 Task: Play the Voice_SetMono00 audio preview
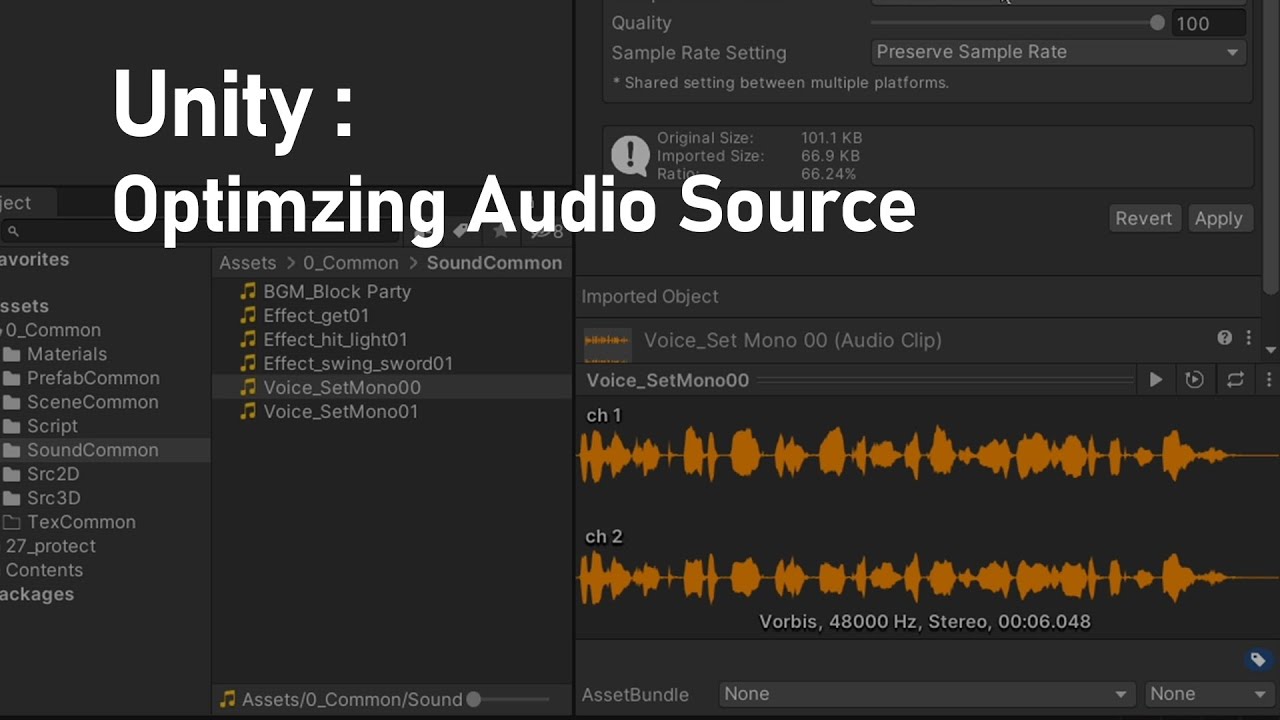click(x=1155, y=380)
